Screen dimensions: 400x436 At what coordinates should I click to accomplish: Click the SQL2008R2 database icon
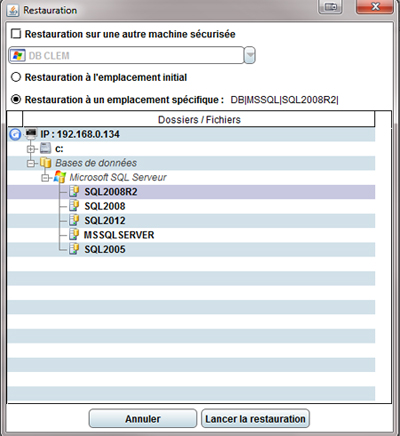[74, 192]
